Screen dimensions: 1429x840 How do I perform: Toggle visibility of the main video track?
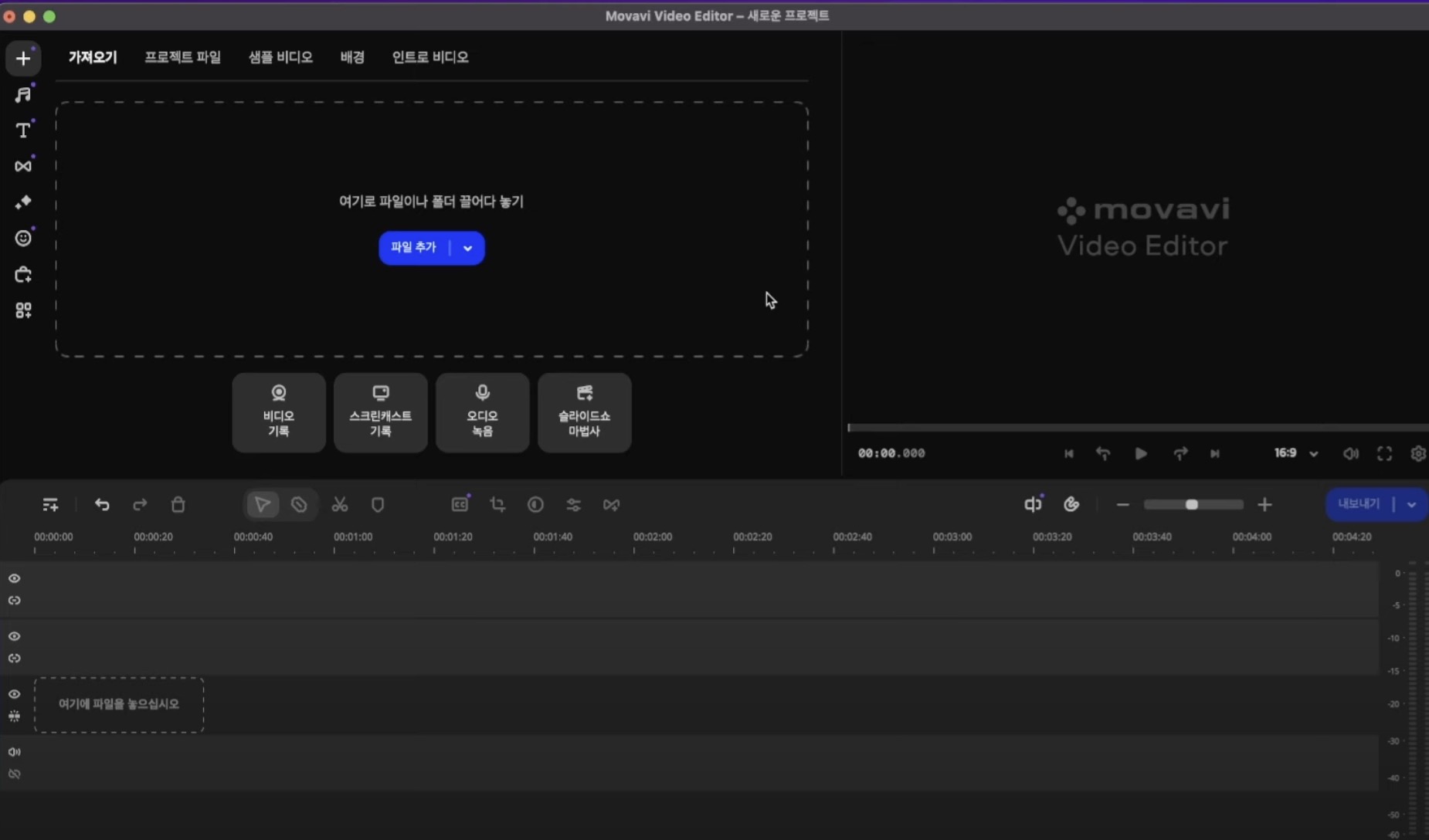coord(15,694)
